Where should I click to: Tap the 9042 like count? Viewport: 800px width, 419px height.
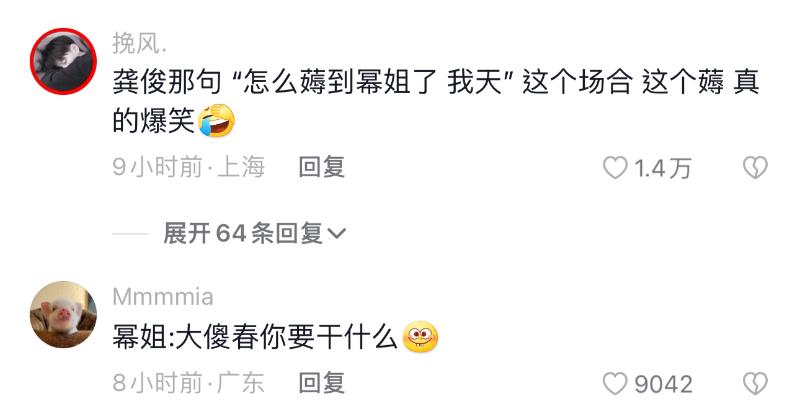[x=663, y=384]
